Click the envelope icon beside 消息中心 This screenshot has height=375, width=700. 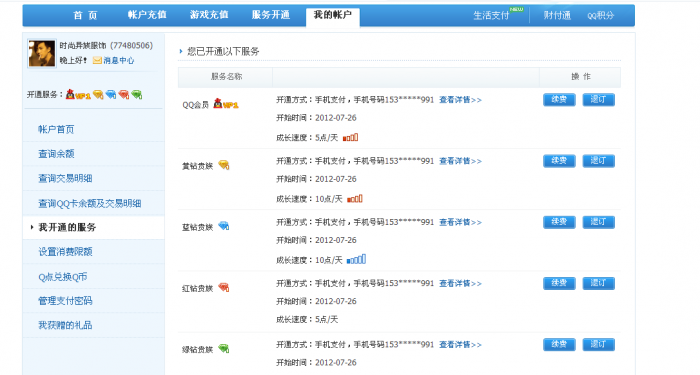coord(97,60)
